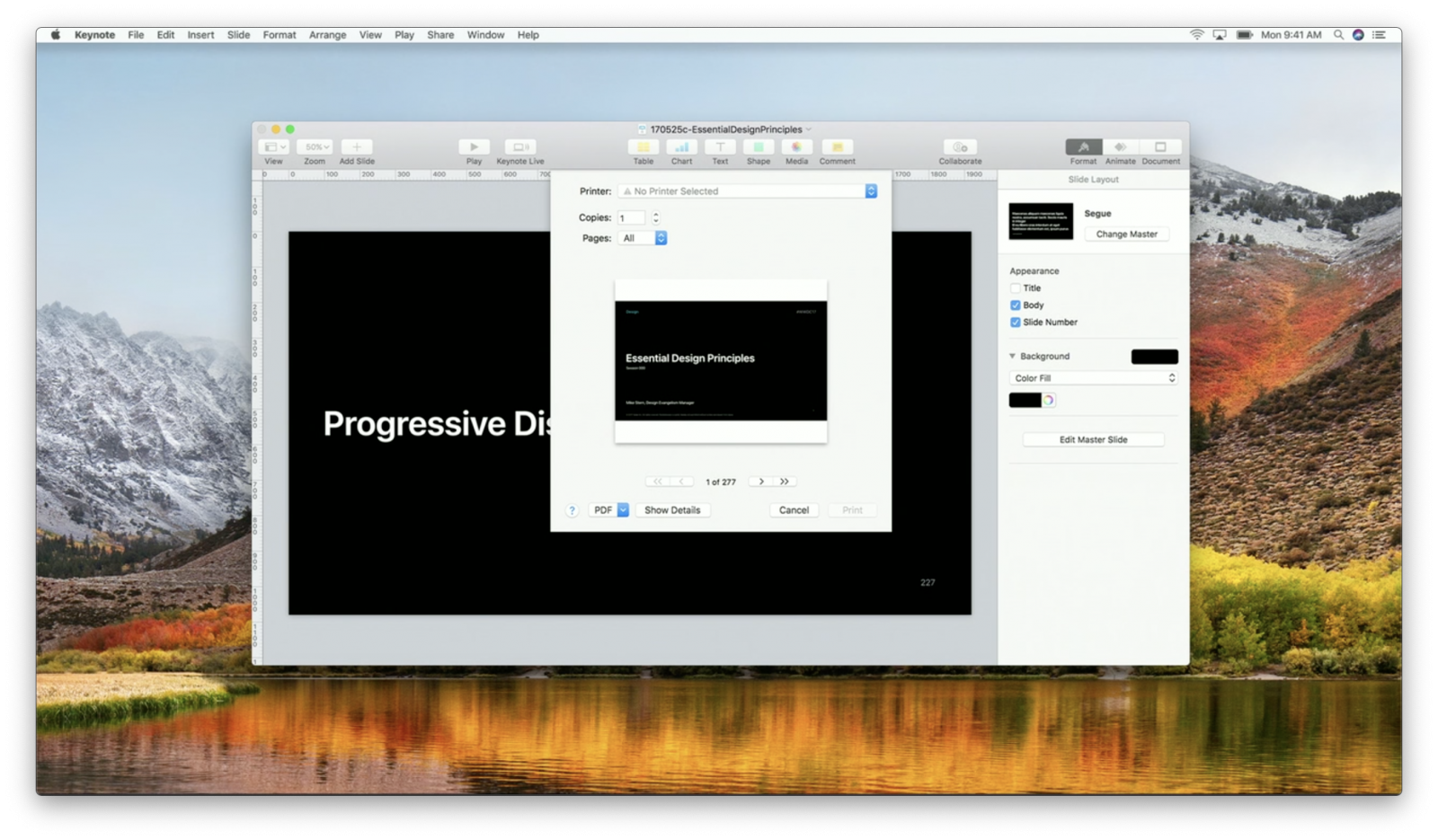The height and width of the screenshot is (840, 1438).
Task: Uncheck the Slide Number checkbox
Action: point(1016,323)
